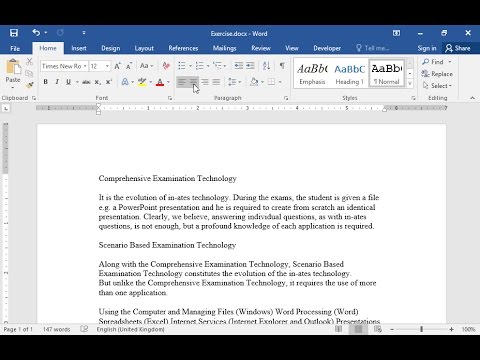Undo the last action
This screenshot has height=360, width=480.
coord(36,32)
